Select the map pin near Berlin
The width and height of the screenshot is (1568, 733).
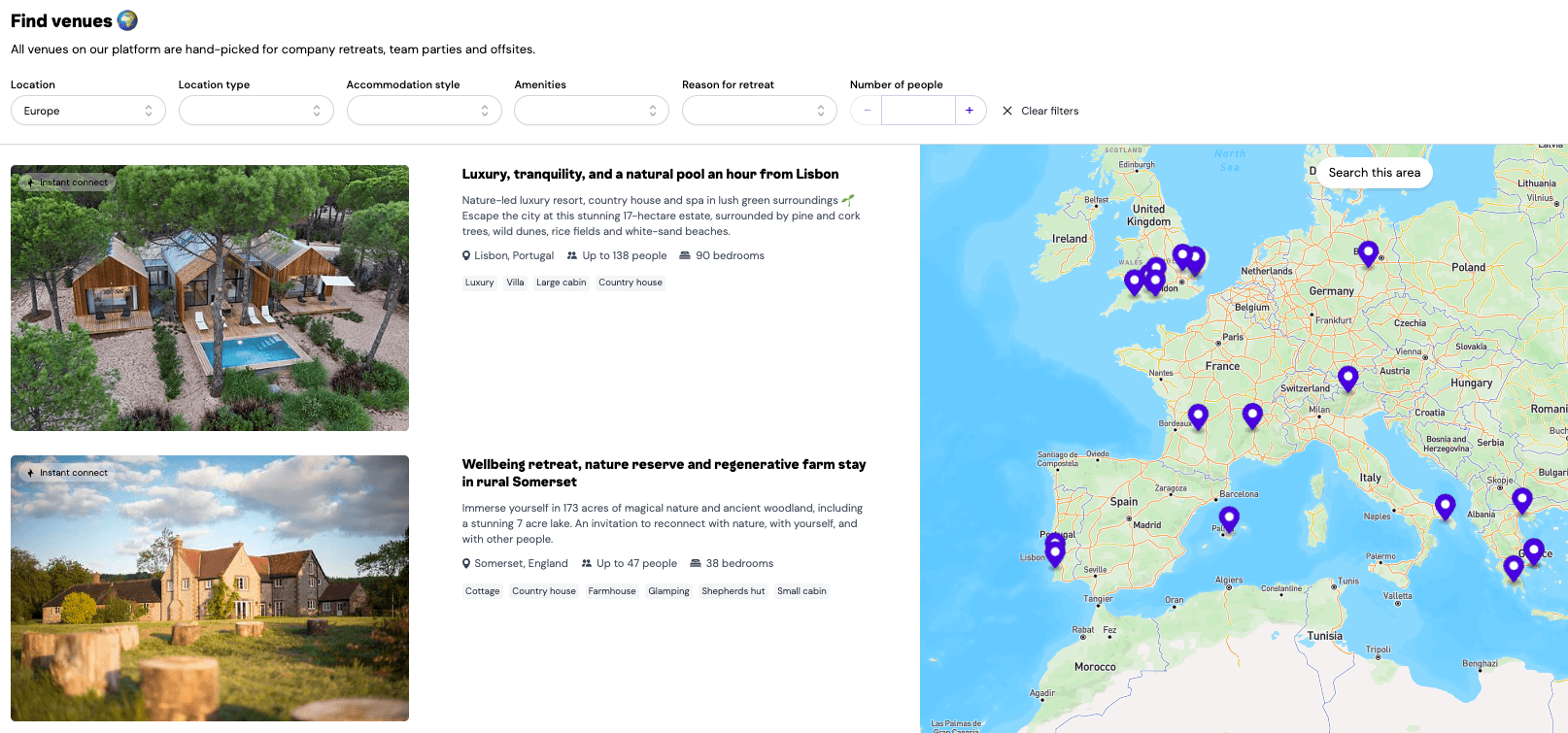pos(1368,252)
